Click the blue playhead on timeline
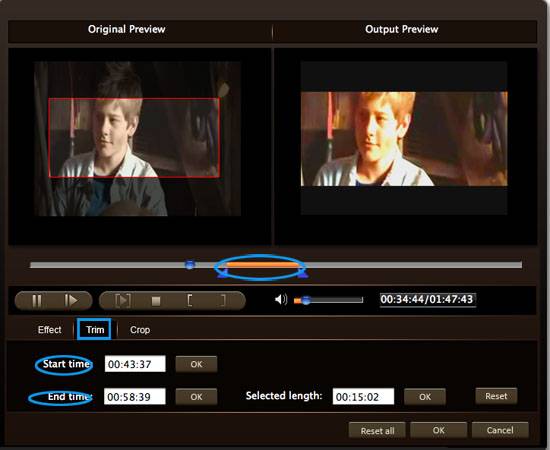The image size is (550, 450). pyautogui.click(x=190, y=265)
